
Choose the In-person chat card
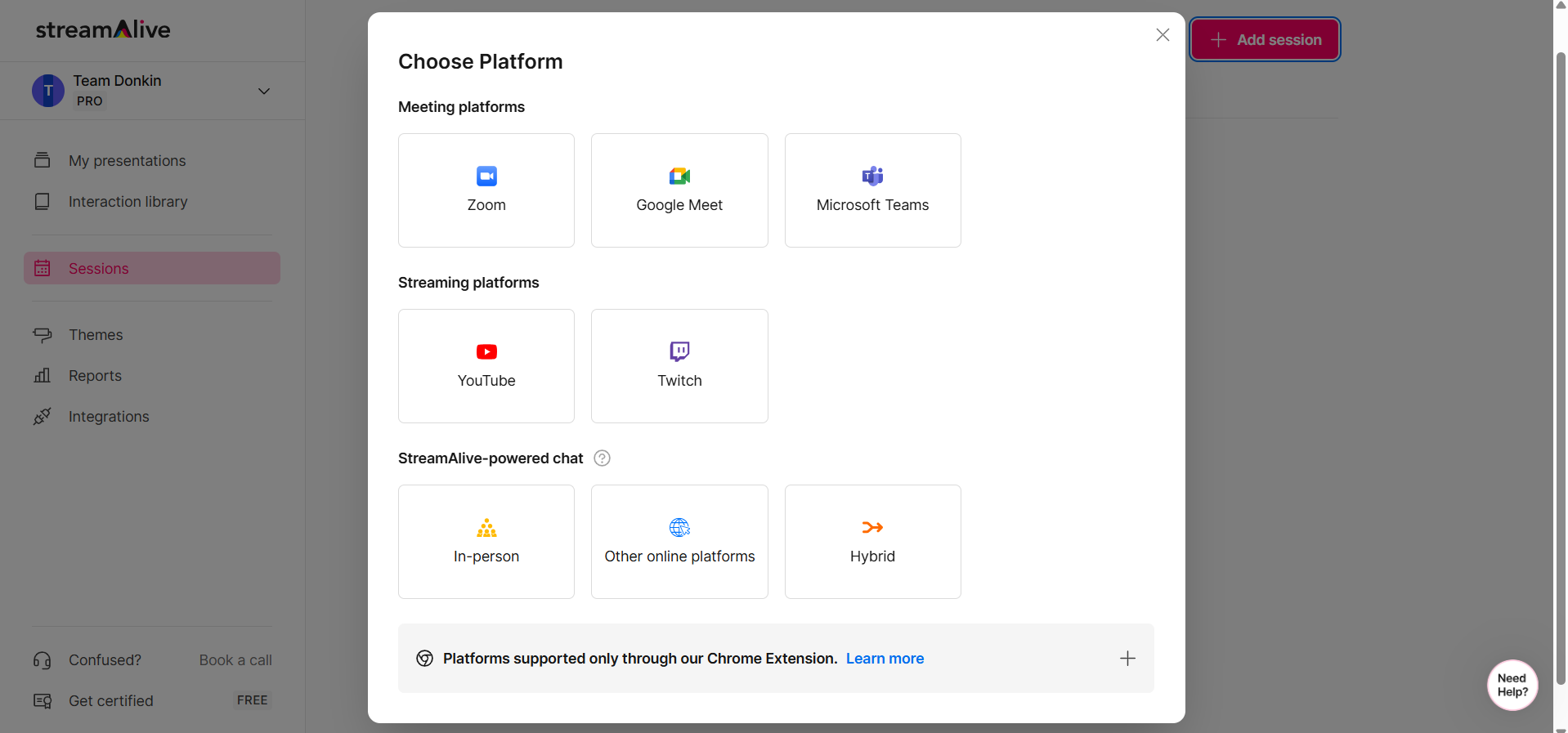tap(486, 542)
